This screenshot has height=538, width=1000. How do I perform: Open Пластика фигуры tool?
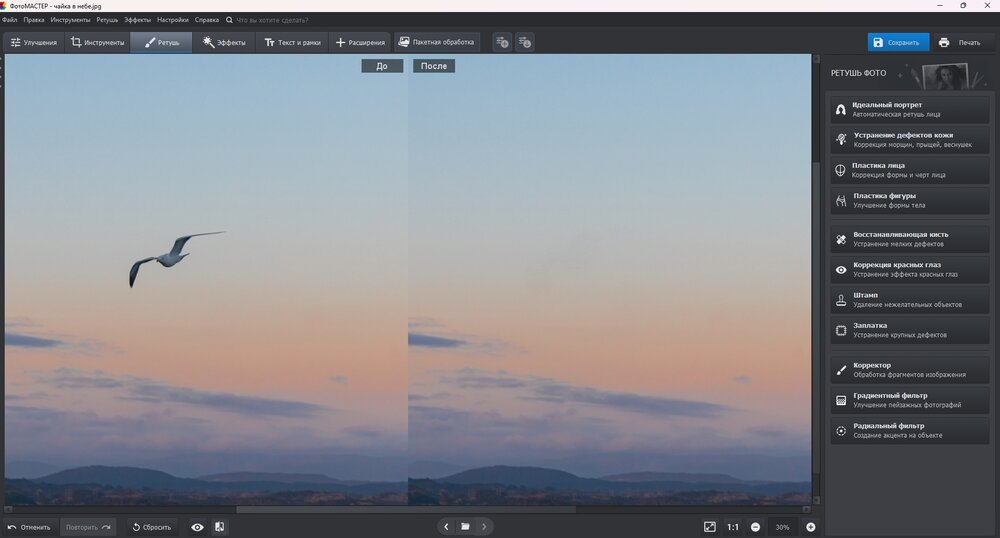coord(909,201)
